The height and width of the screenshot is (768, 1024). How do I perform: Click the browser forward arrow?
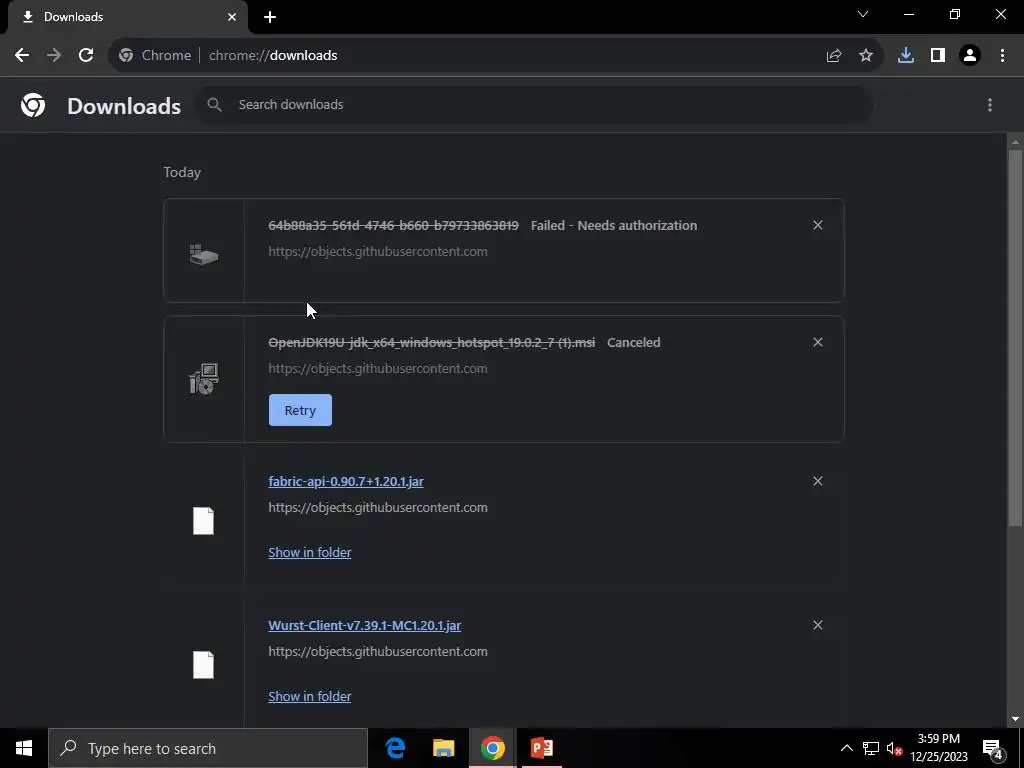tap(54, 56)
